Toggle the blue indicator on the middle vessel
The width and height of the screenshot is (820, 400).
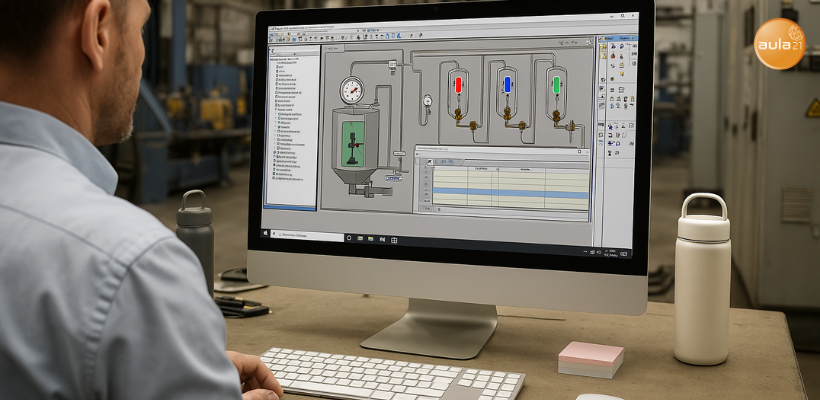pos(507,84)
